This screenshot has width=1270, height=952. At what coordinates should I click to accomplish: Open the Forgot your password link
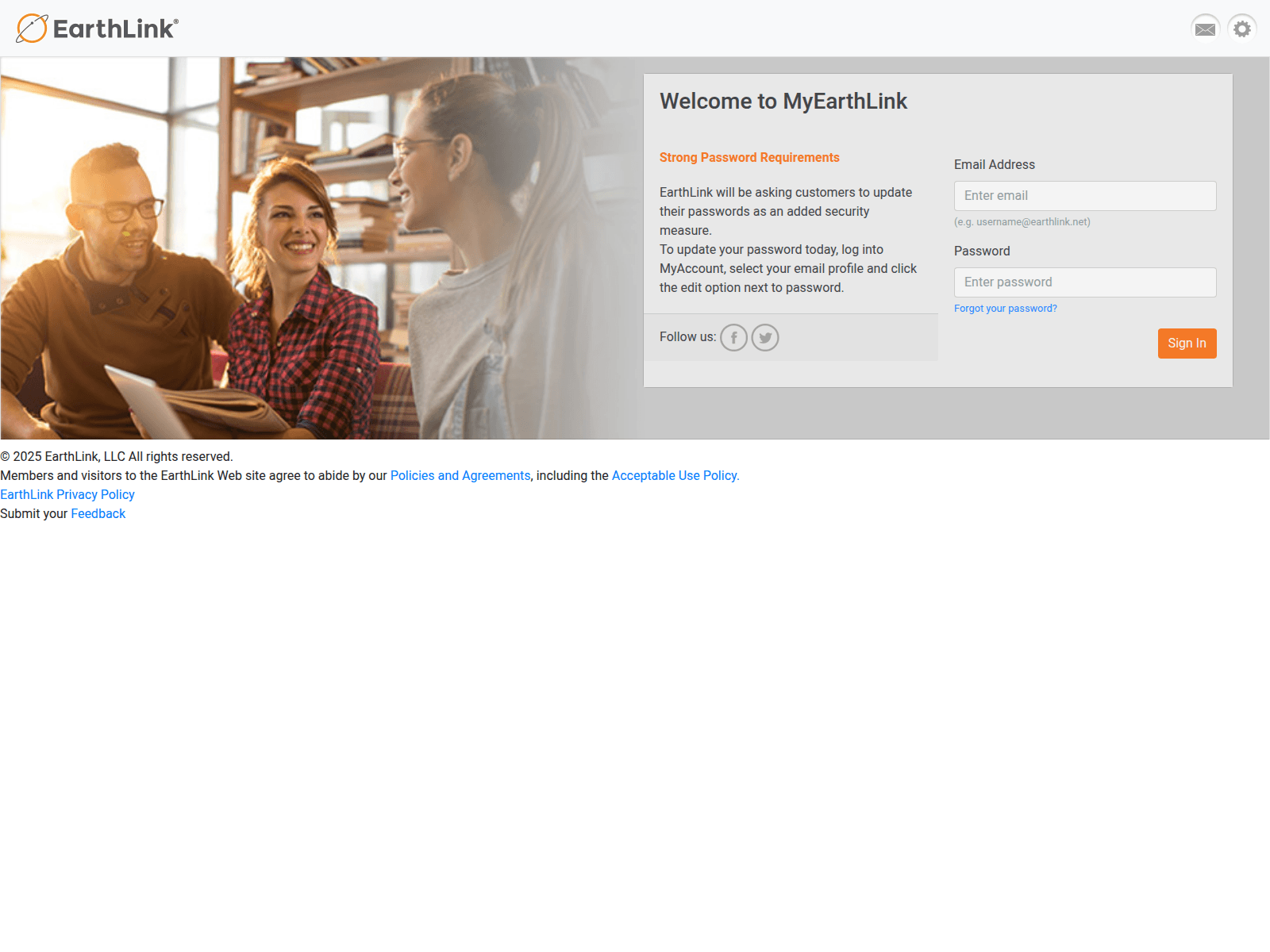tap(1006, 309)
